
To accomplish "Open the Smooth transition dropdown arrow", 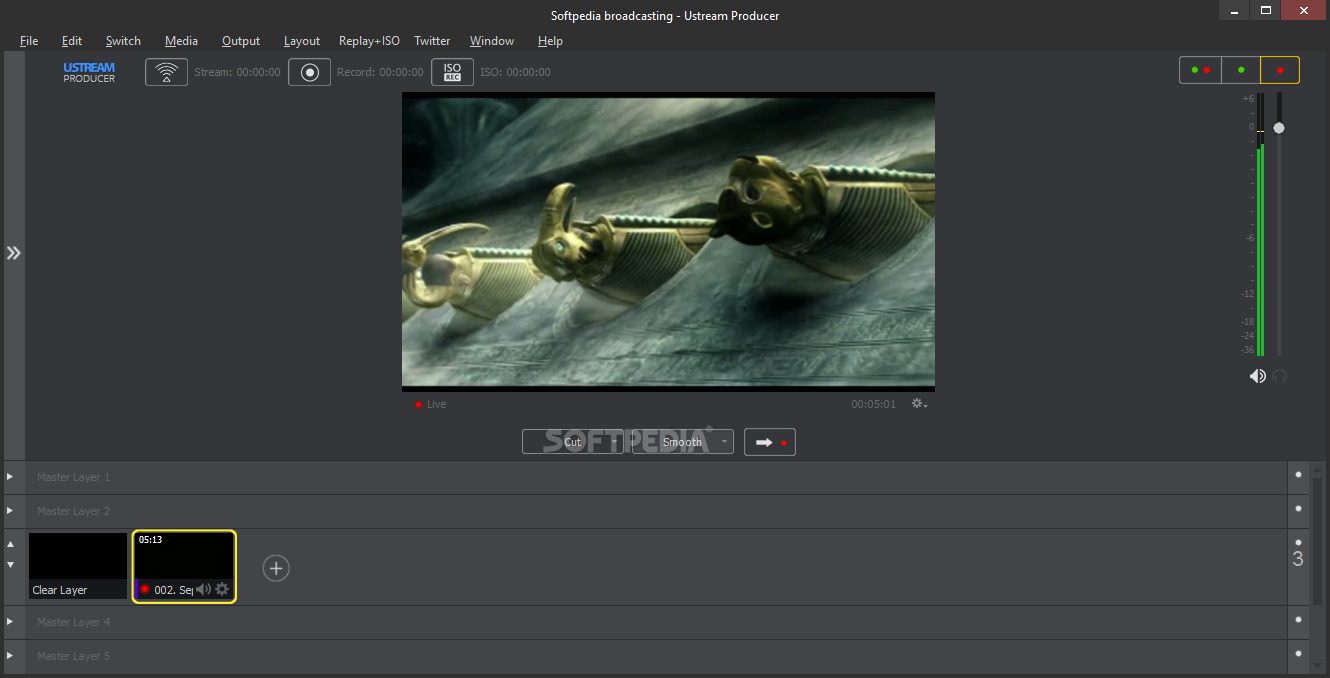I will (x=724, y=442).
